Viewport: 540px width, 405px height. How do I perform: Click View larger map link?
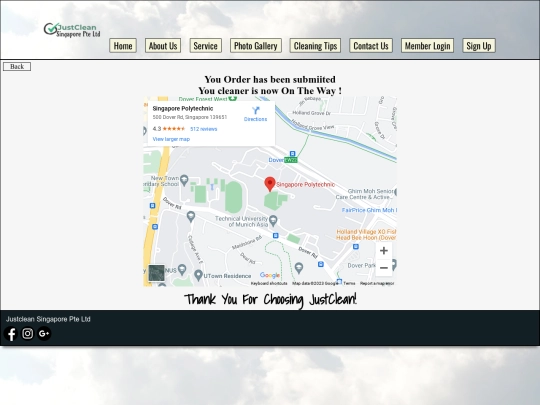(x=171, y=139)
